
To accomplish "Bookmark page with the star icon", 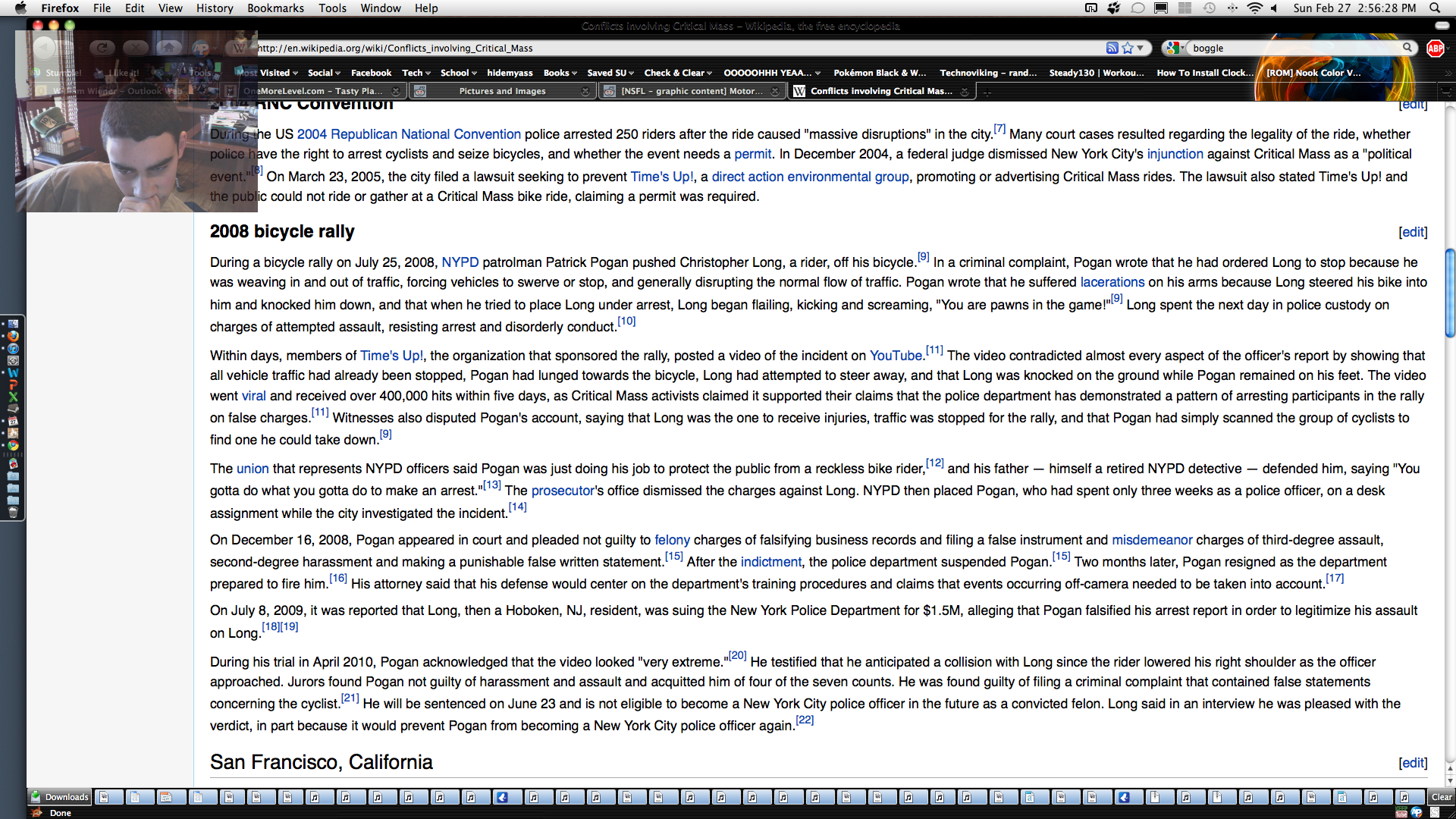I will tap(1128, 48).
